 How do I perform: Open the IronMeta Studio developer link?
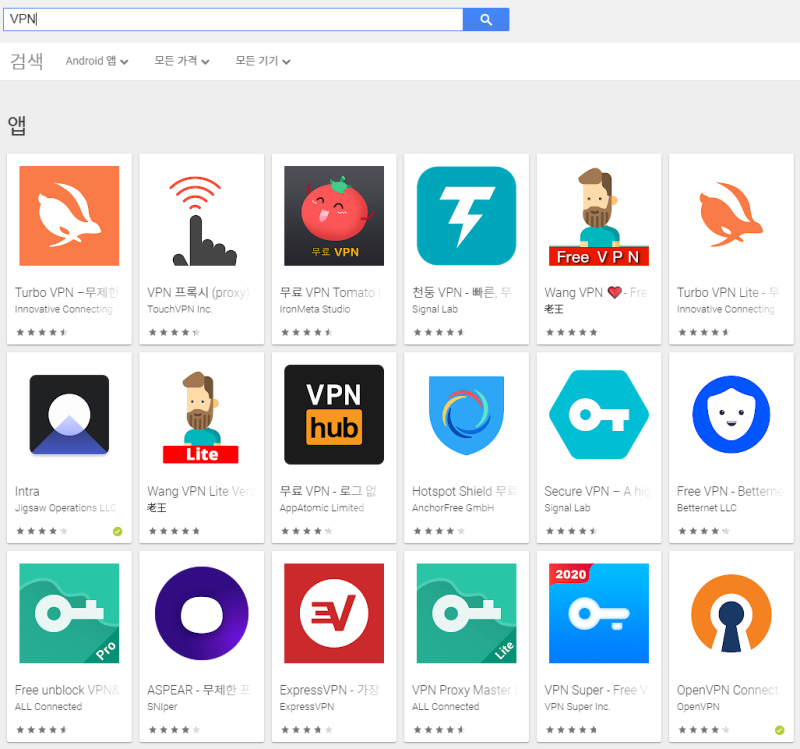[x=315, y=309]
